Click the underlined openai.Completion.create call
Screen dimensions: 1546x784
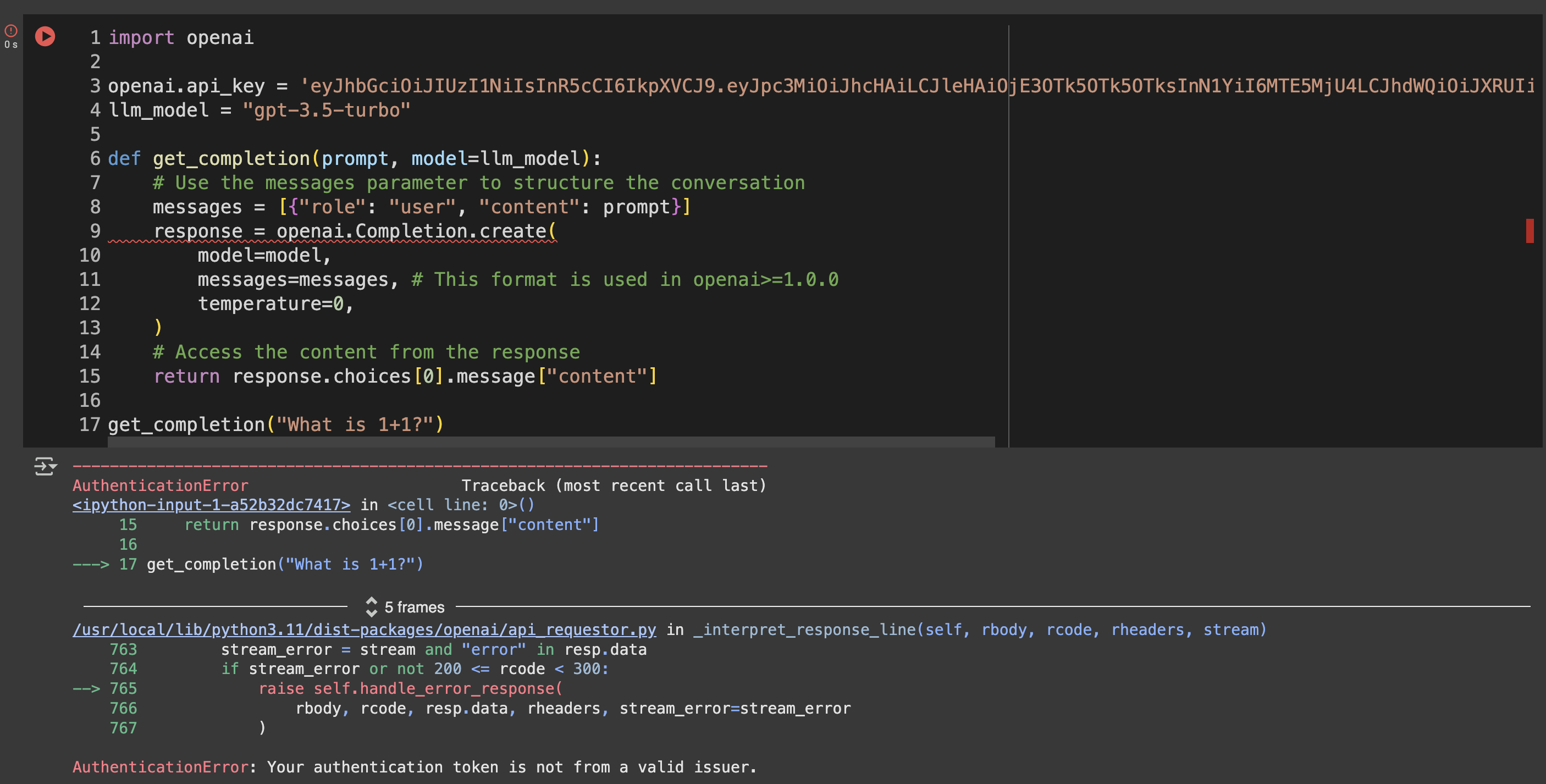click(415, 231)
